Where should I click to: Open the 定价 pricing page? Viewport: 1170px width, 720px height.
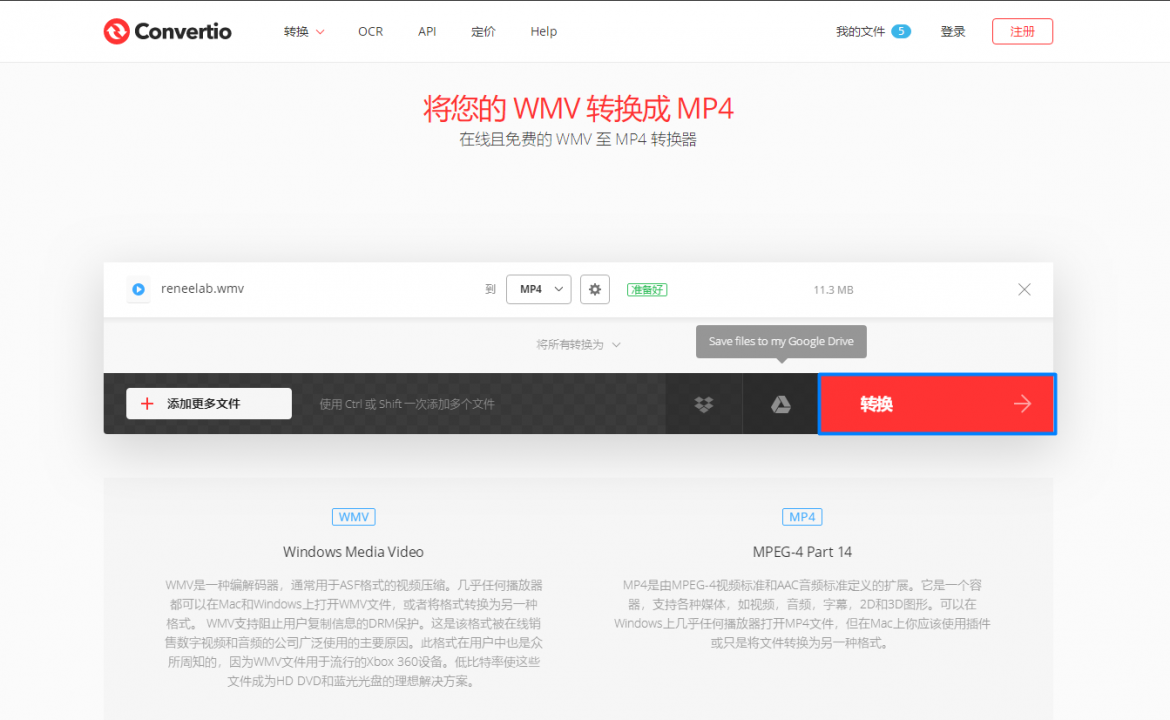coord(483,31)
